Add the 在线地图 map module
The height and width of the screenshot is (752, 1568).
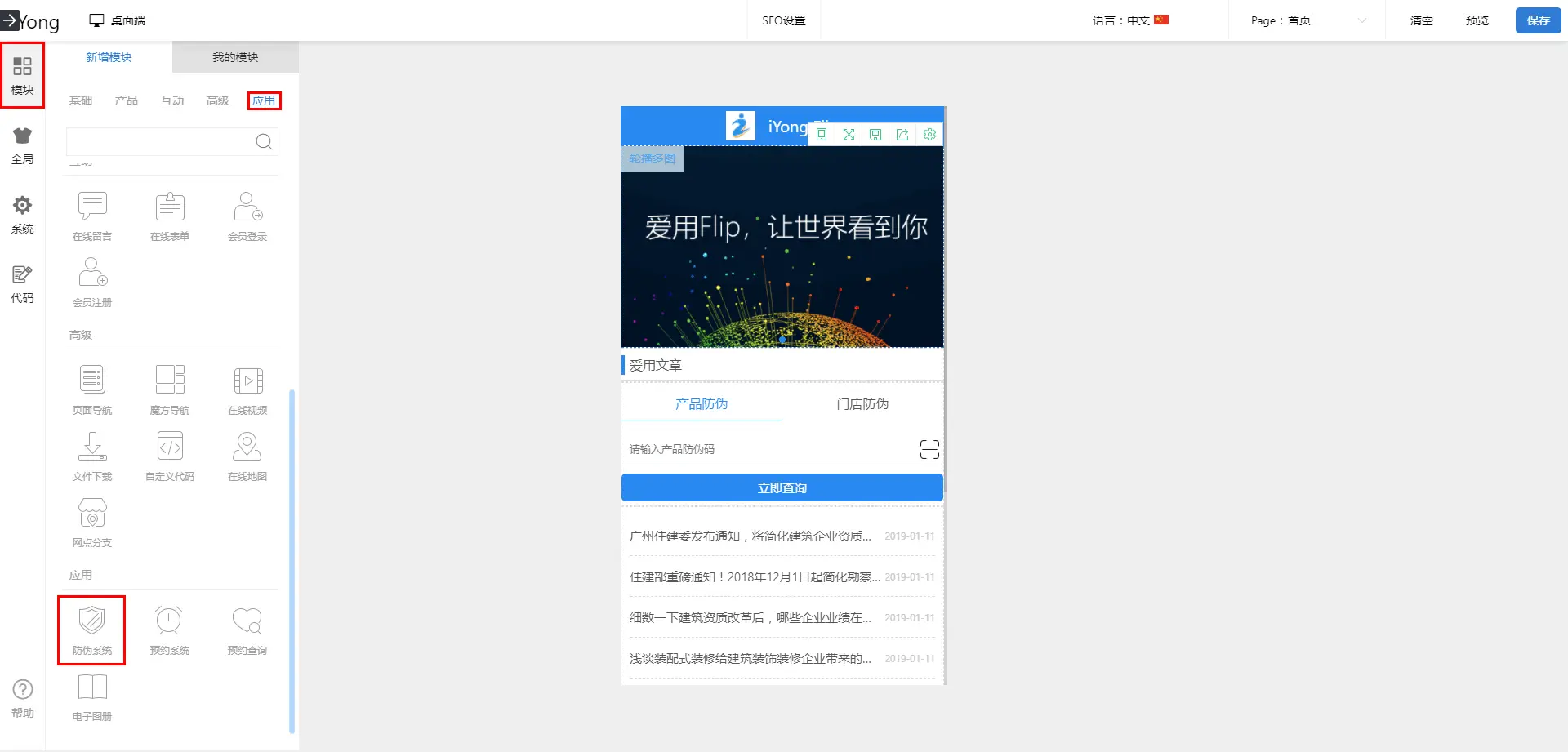pyautogui.click(x=247, y=456)
